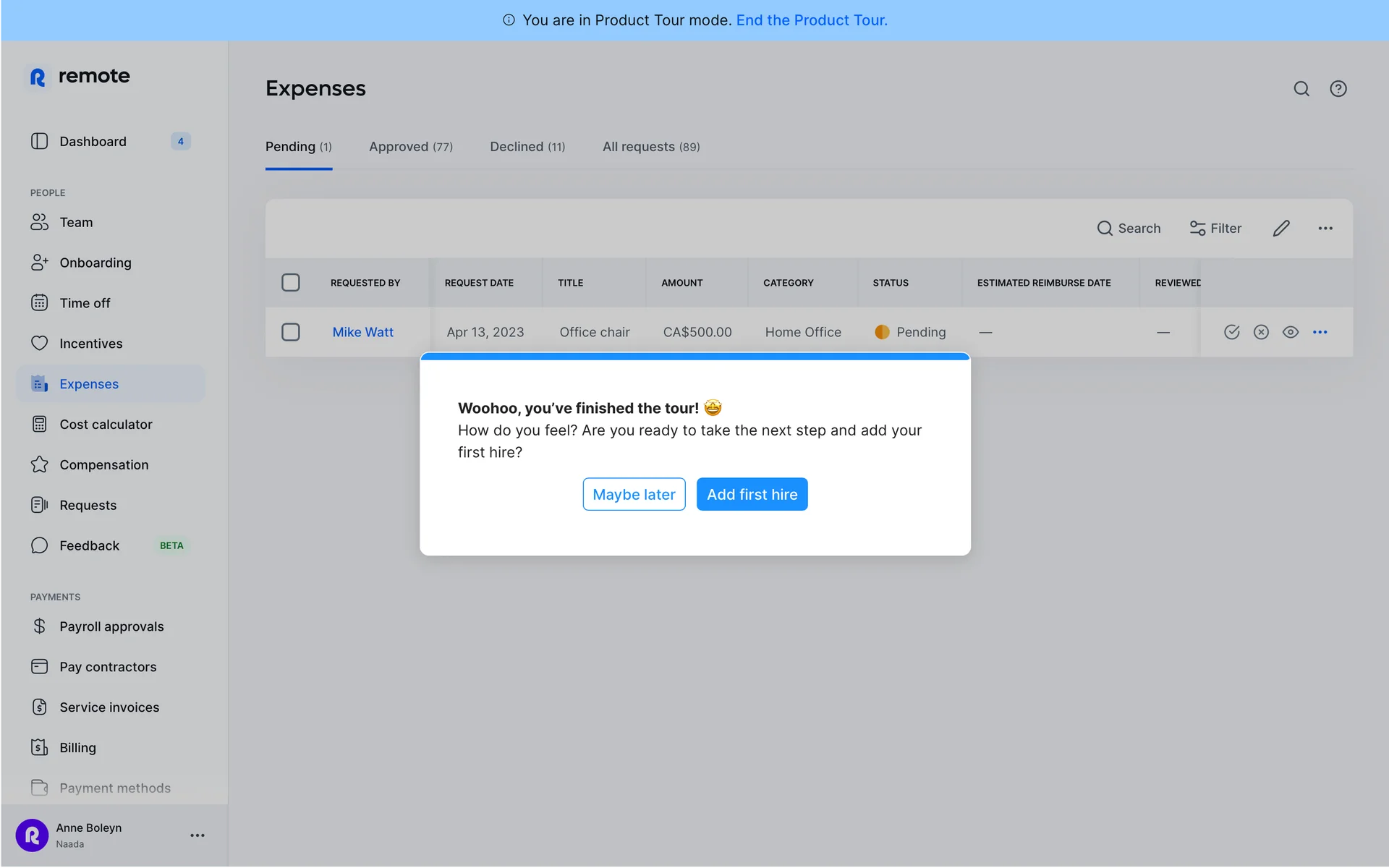
Task: Switch to the Declined tab
Action: [x=527, y=147]
